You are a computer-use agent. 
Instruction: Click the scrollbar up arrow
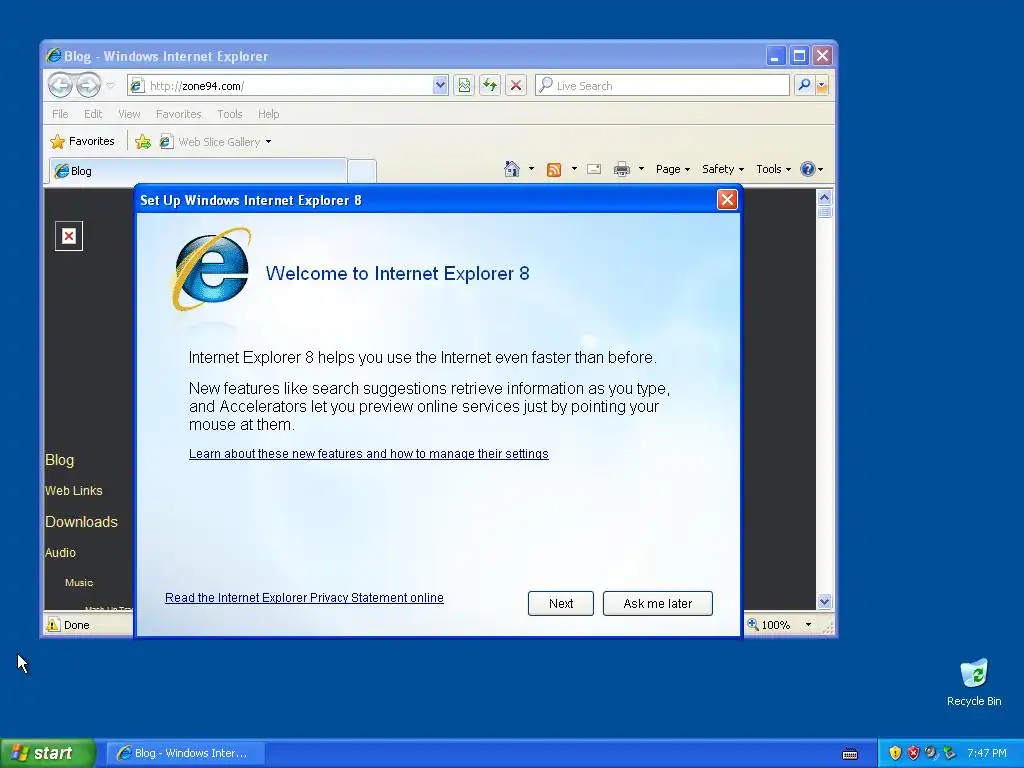click(824, 197)
